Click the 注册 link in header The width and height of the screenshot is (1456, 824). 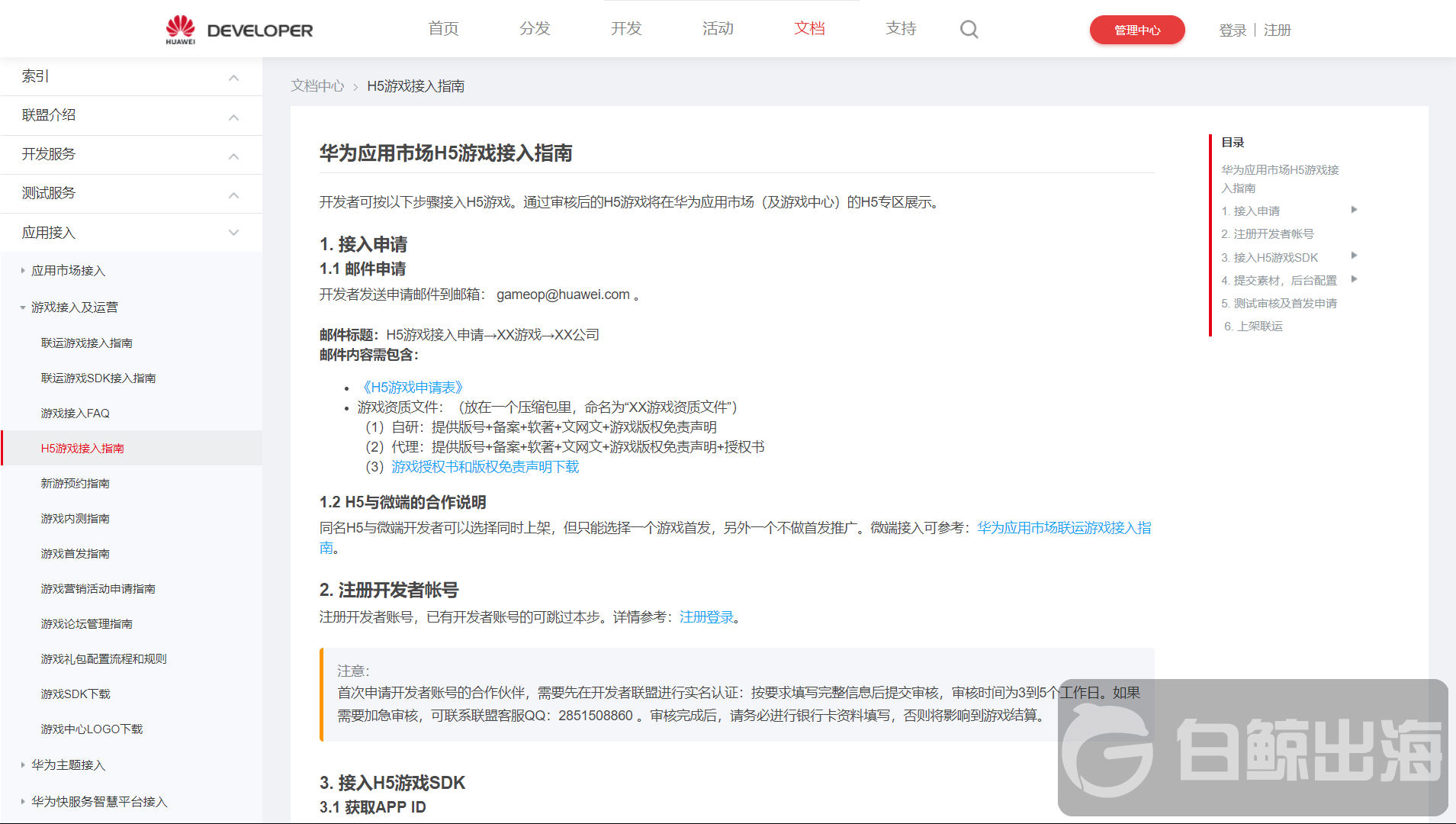tap(1278, 31)
